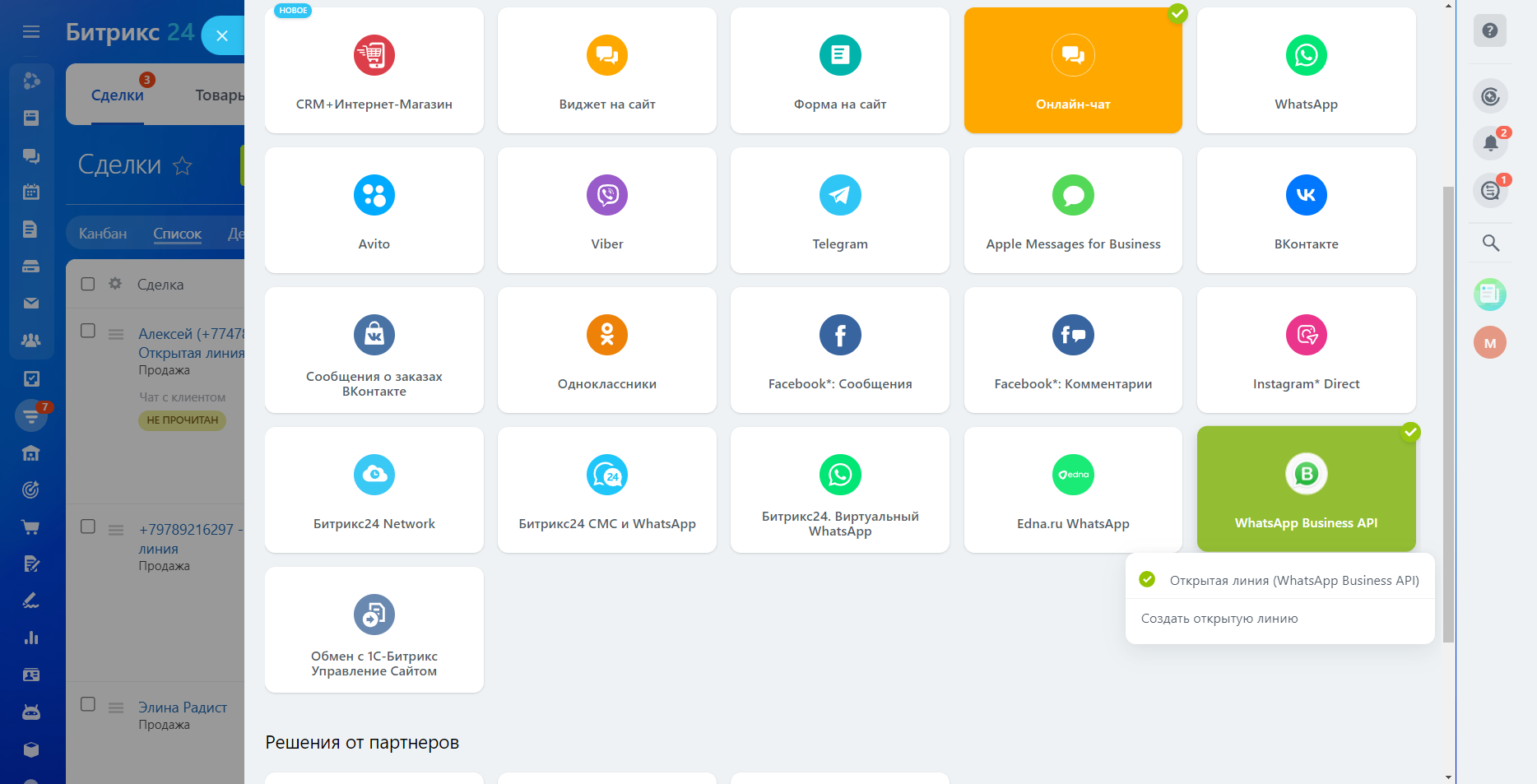
Task: Open the Виджет на сайт card
Action: pyautogui.click(x=607, y=70)
